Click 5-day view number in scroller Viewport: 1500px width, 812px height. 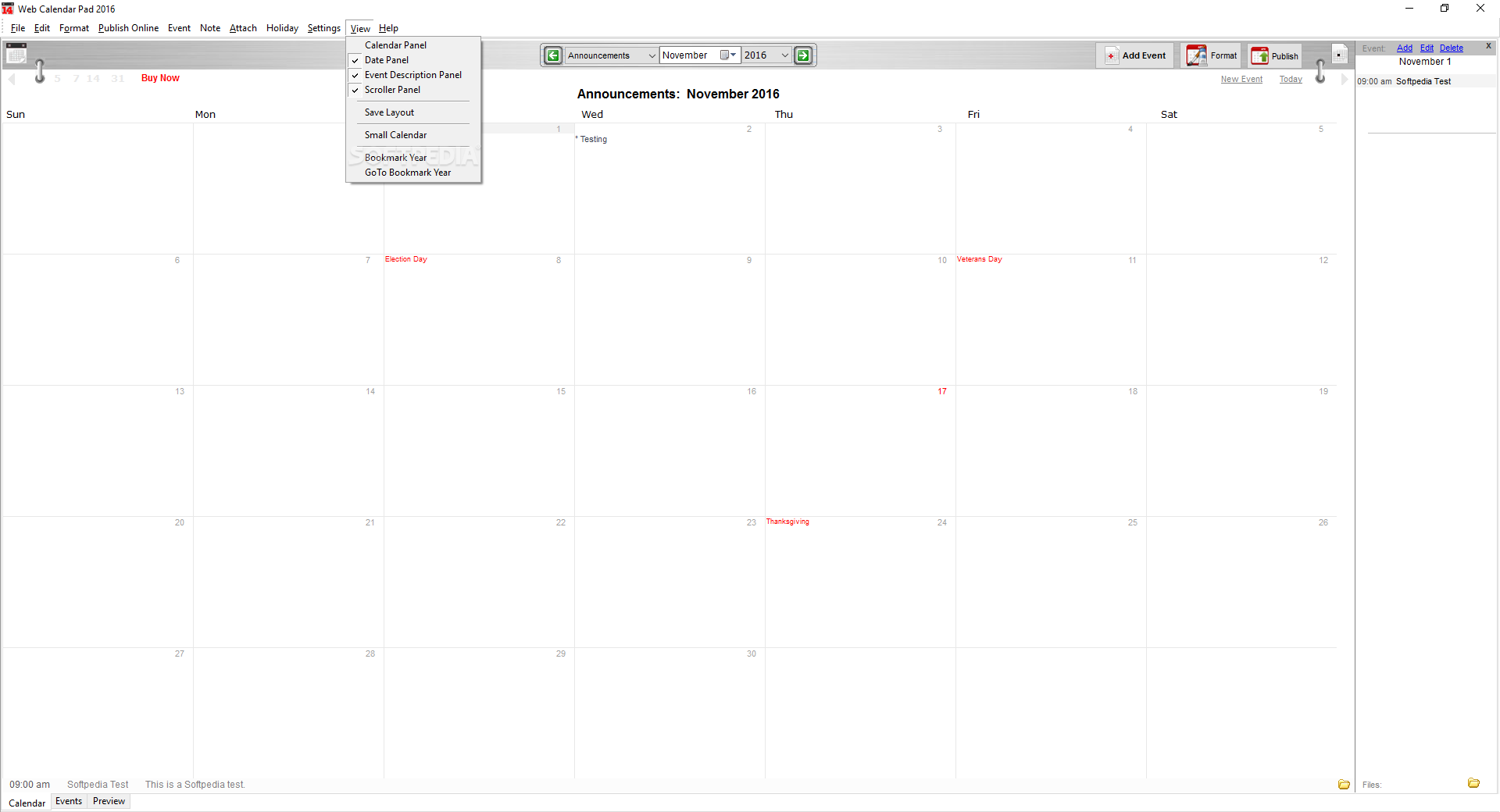tap(57, 79)
